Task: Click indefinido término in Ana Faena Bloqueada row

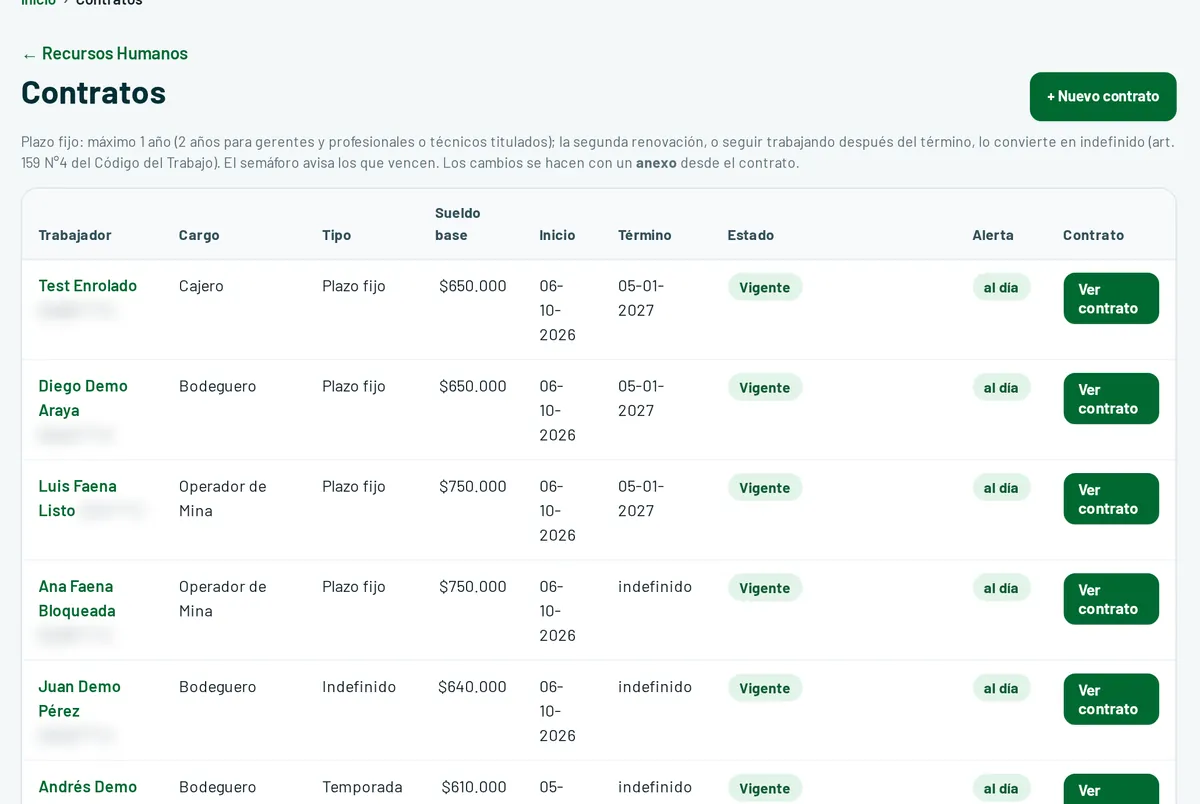Action: pyautogui.click(x=655, y=586)
